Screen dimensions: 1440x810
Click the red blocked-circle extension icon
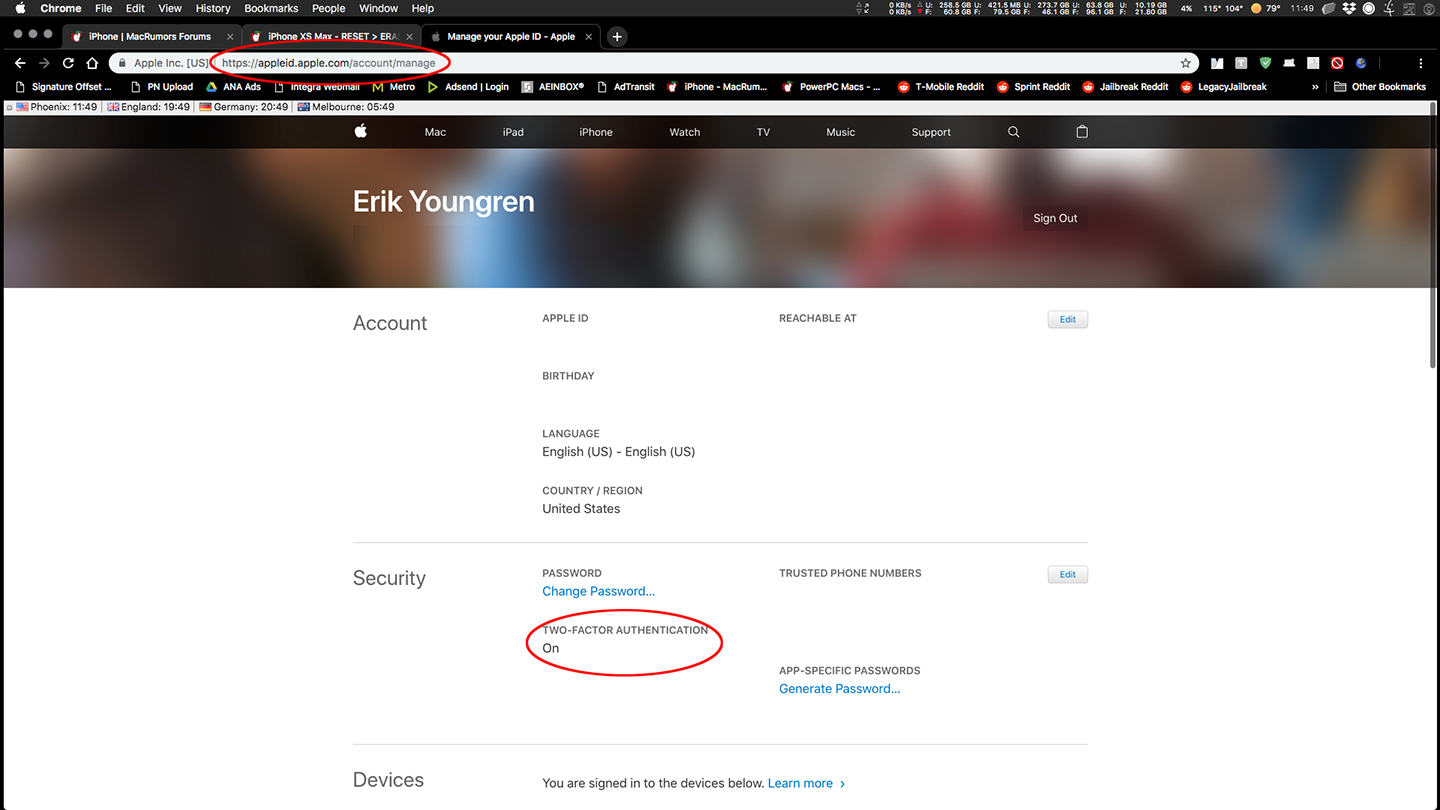click(x=1337, y=63)
